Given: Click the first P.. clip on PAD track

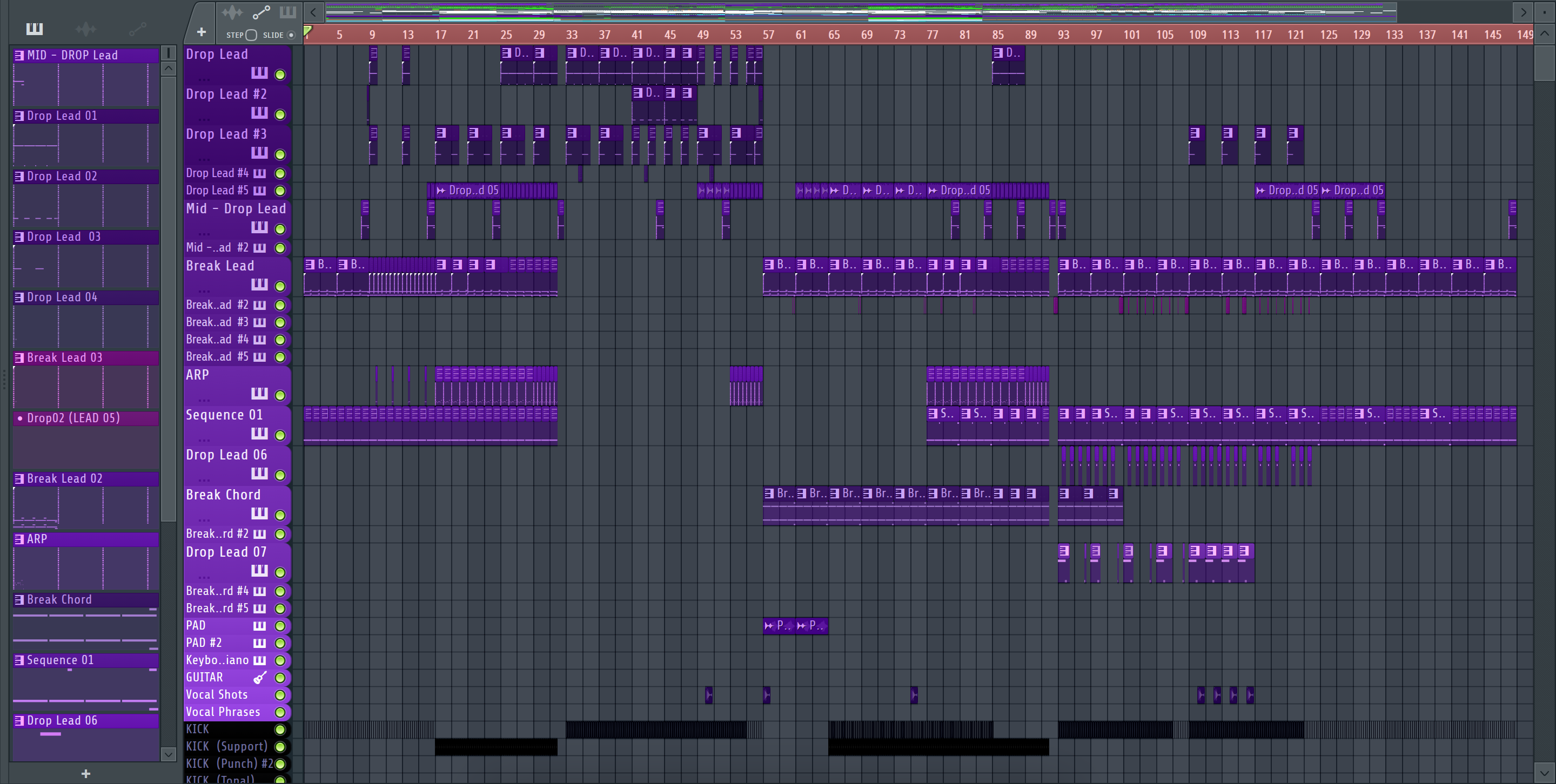Looking at the screenshot, I should coord(779,625).
